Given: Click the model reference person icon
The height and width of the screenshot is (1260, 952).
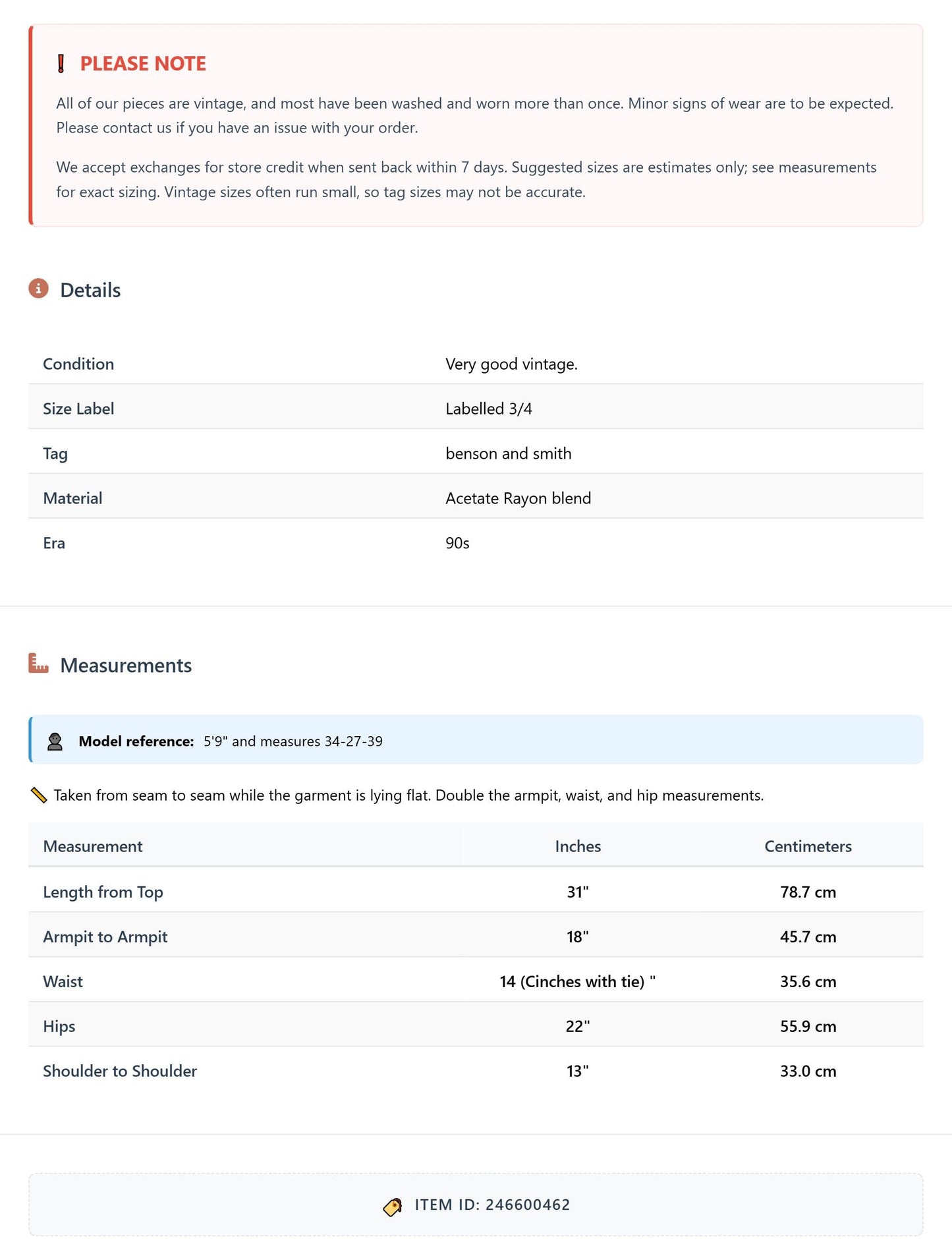Looking at the screenshot, I should point(55,741).
